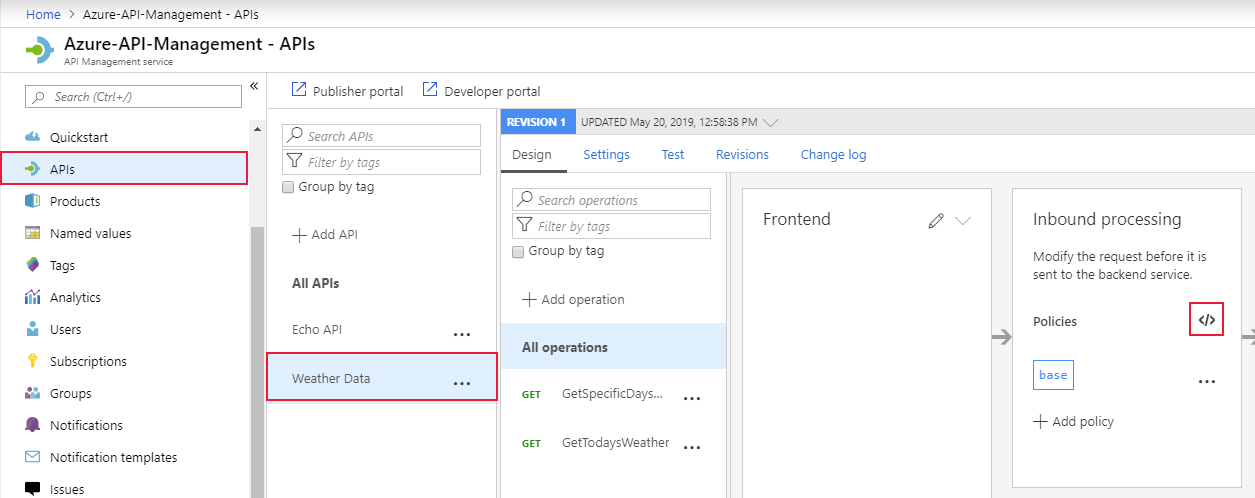Select APIs in the sidebar
The image size is (1255, 498).
coord(124,169)
